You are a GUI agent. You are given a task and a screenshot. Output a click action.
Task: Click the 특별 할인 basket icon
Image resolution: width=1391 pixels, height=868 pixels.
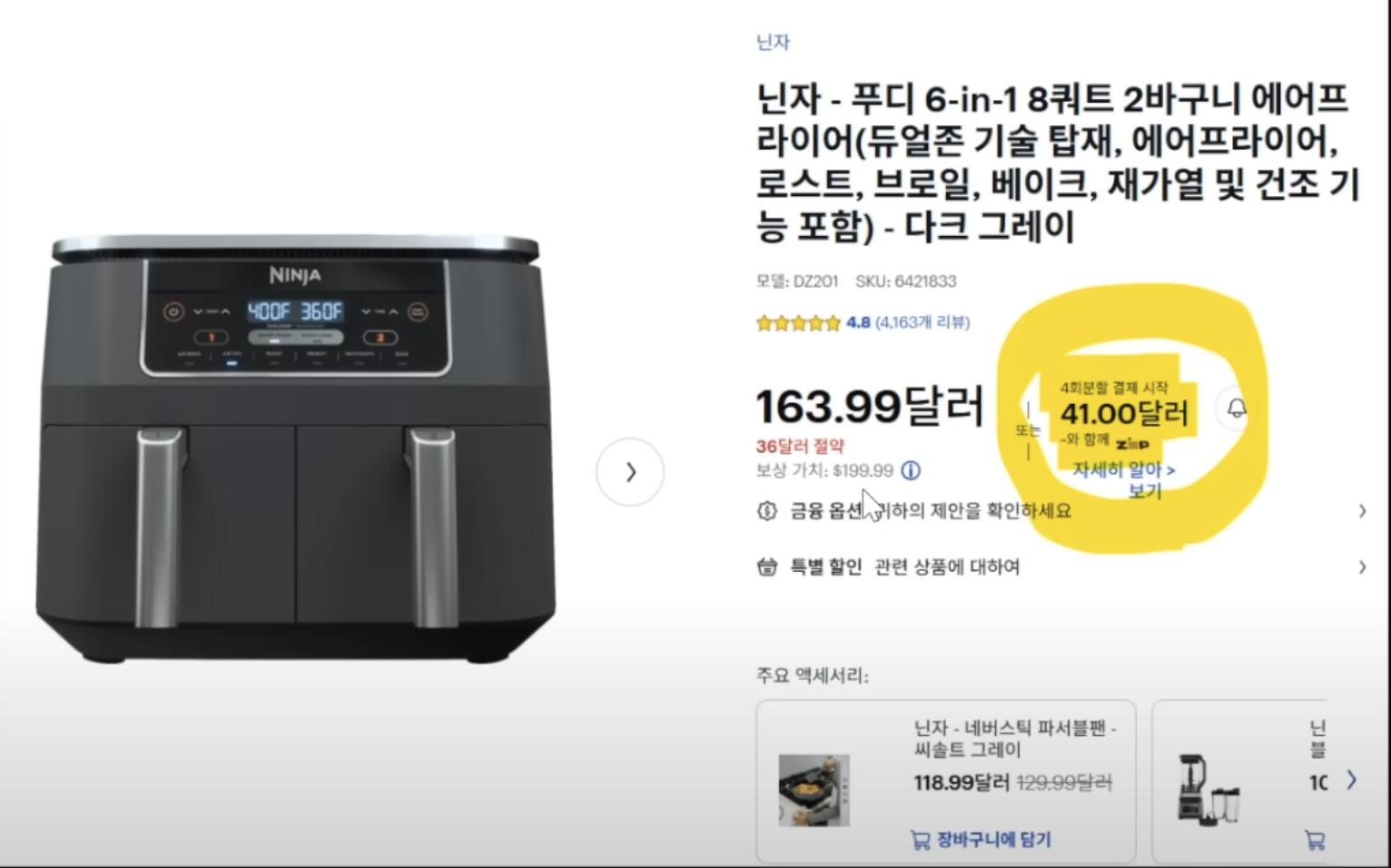click(x=767, y=567)
